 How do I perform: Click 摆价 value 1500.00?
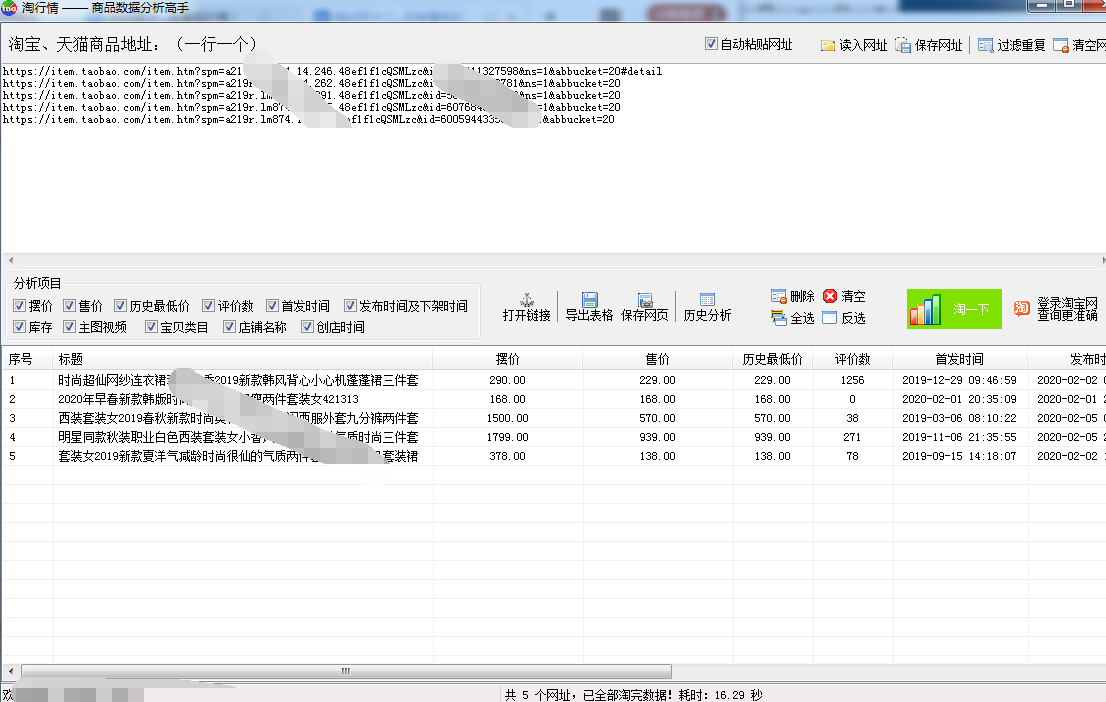[507, 418]
